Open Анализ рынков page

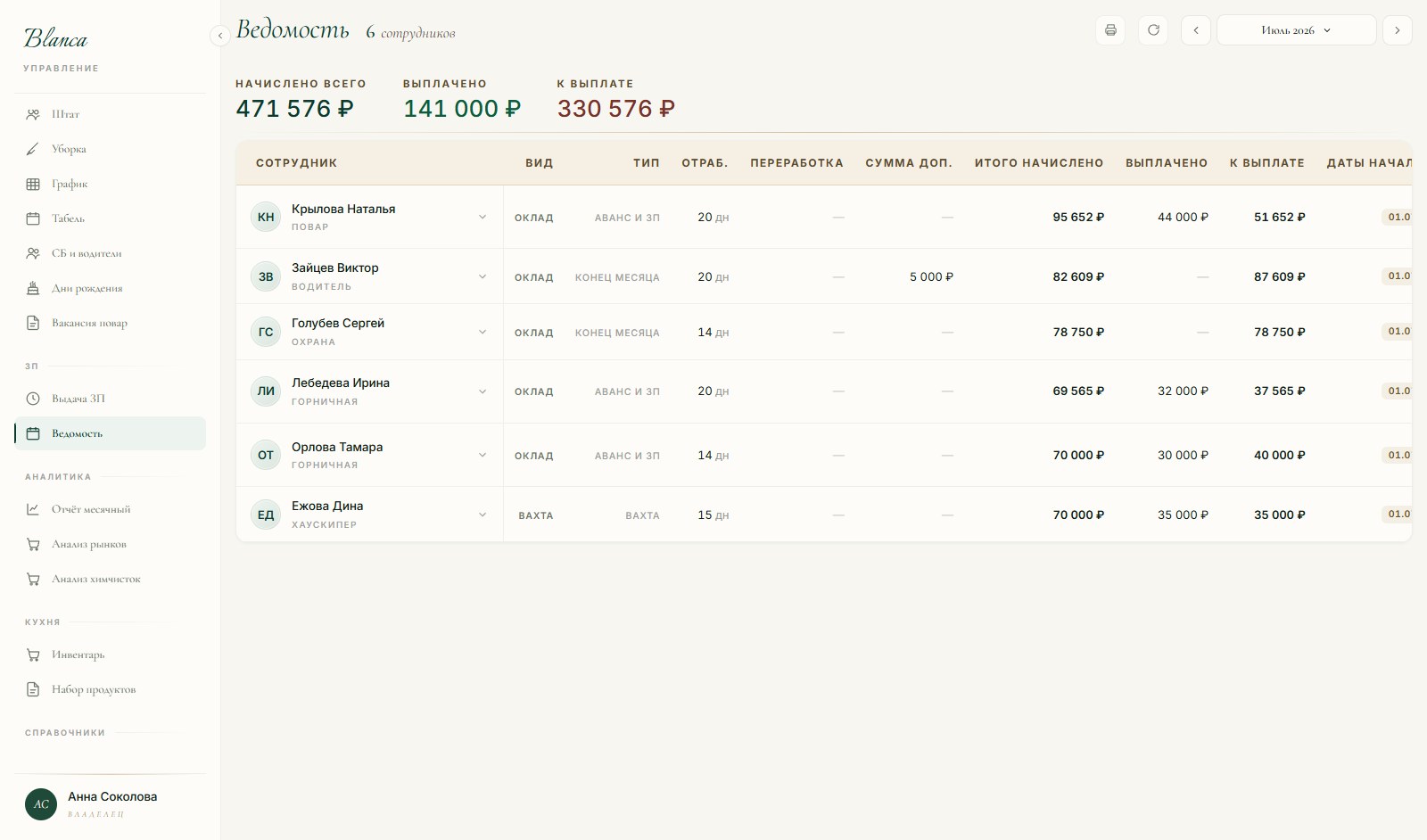pyautogui.click(x=110, y=544)
